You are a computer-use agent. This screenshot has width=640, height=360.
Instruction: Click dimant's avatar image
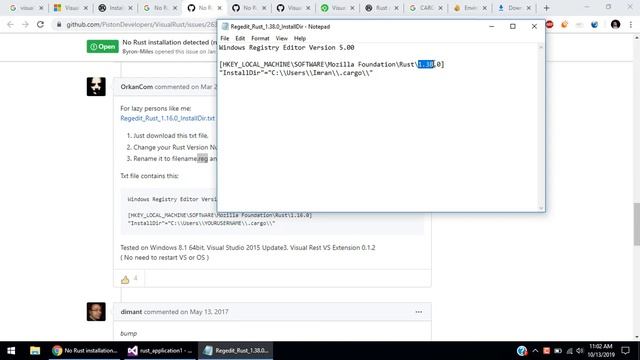tap(96, 312)
